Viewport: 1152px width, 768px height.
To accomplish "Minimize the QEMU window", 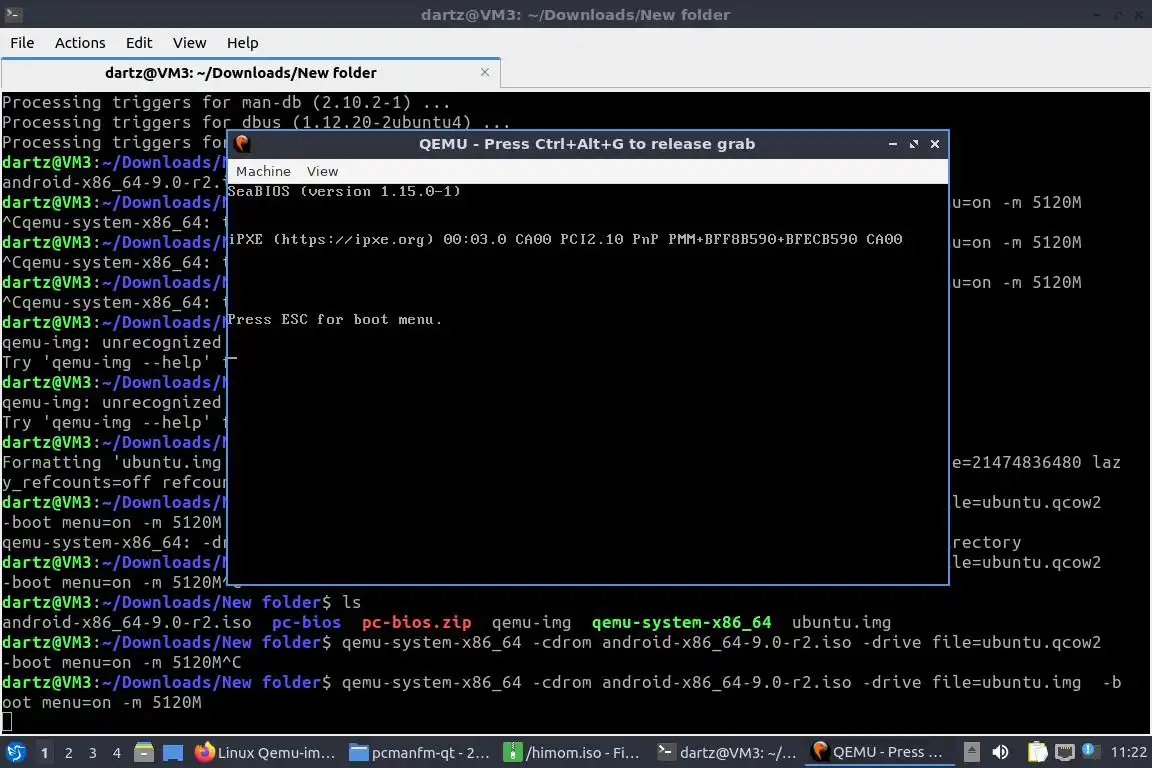I will point(893,144).
